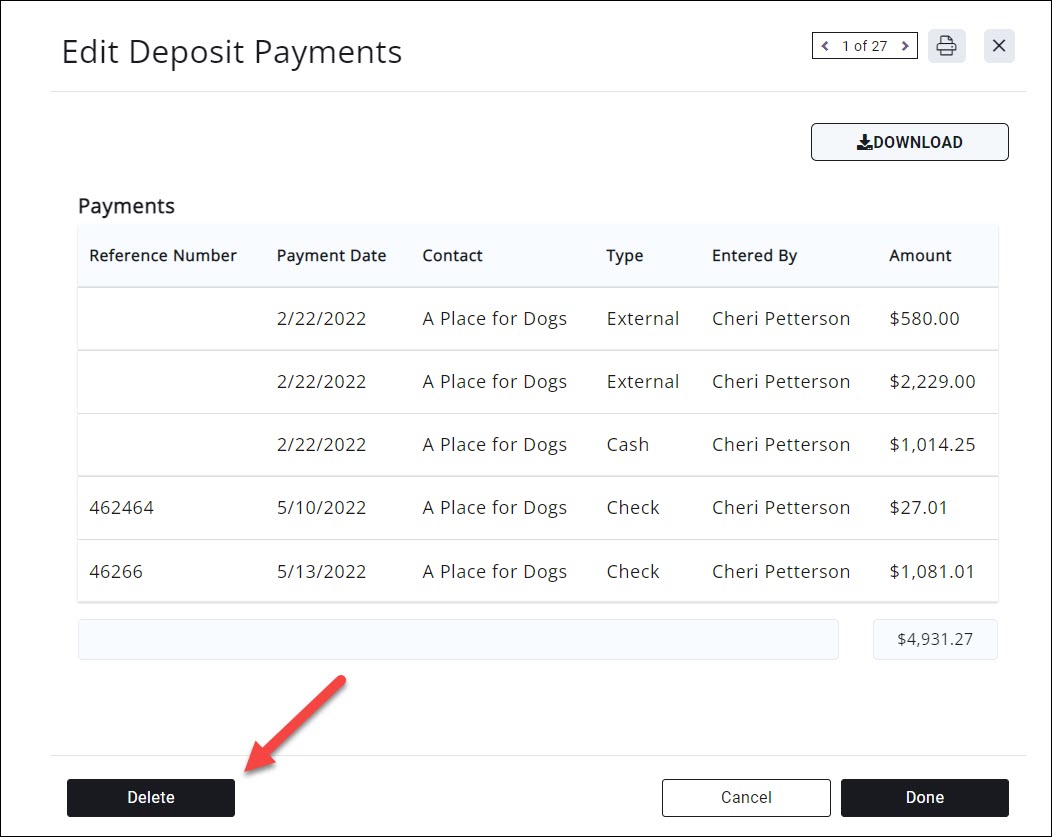Image resolution: width=1052 pixels, height=837 pixels.
Task: Select check payment with reference 46266
Action: 537,572
